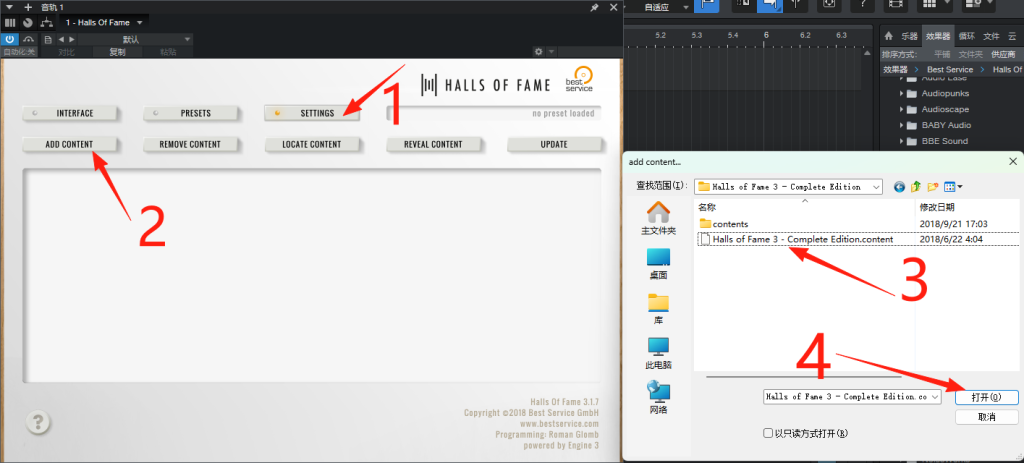Pin the Halls Of Fame plugin window

[x=594, y=7]
